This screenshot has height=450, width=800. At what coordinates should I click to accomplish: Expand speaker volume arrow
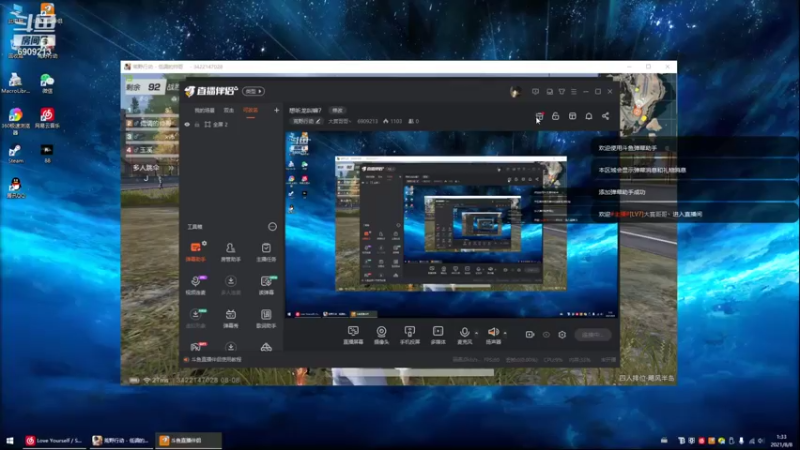pyautogui.click(x=505, y=333)
